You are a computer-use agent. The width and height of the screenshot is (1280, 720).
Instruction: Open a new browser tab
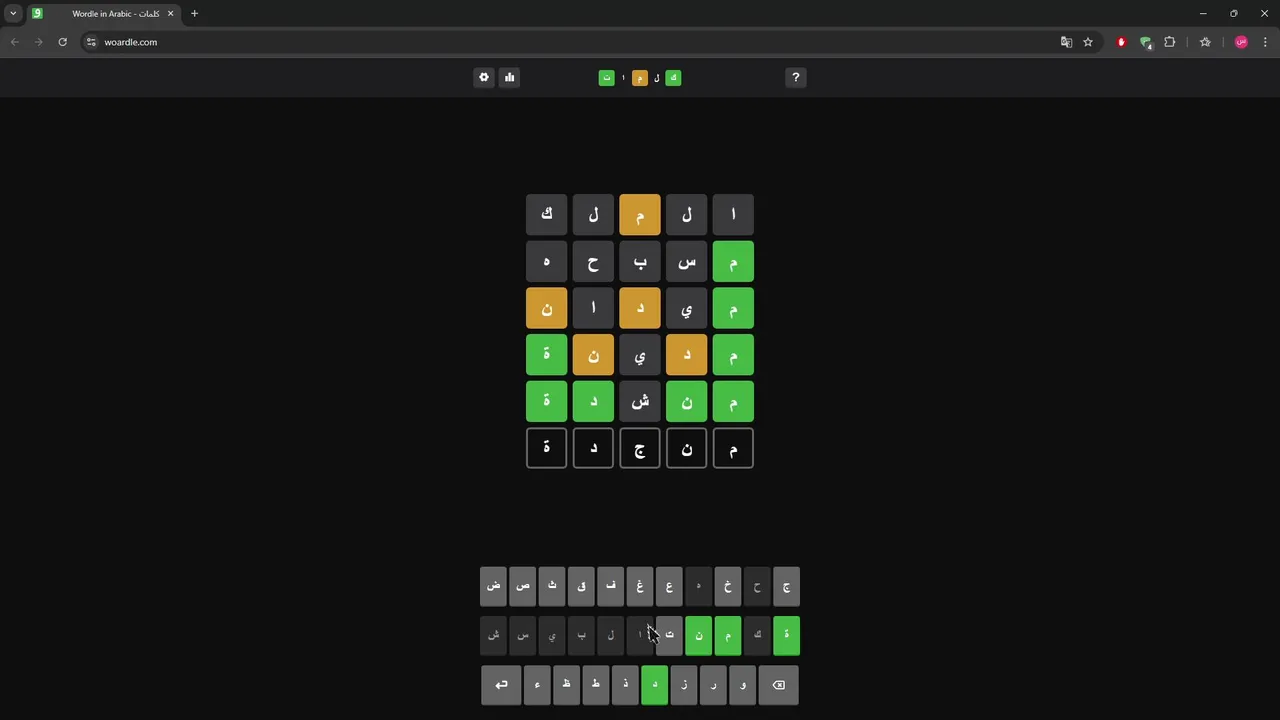point(194,14)
